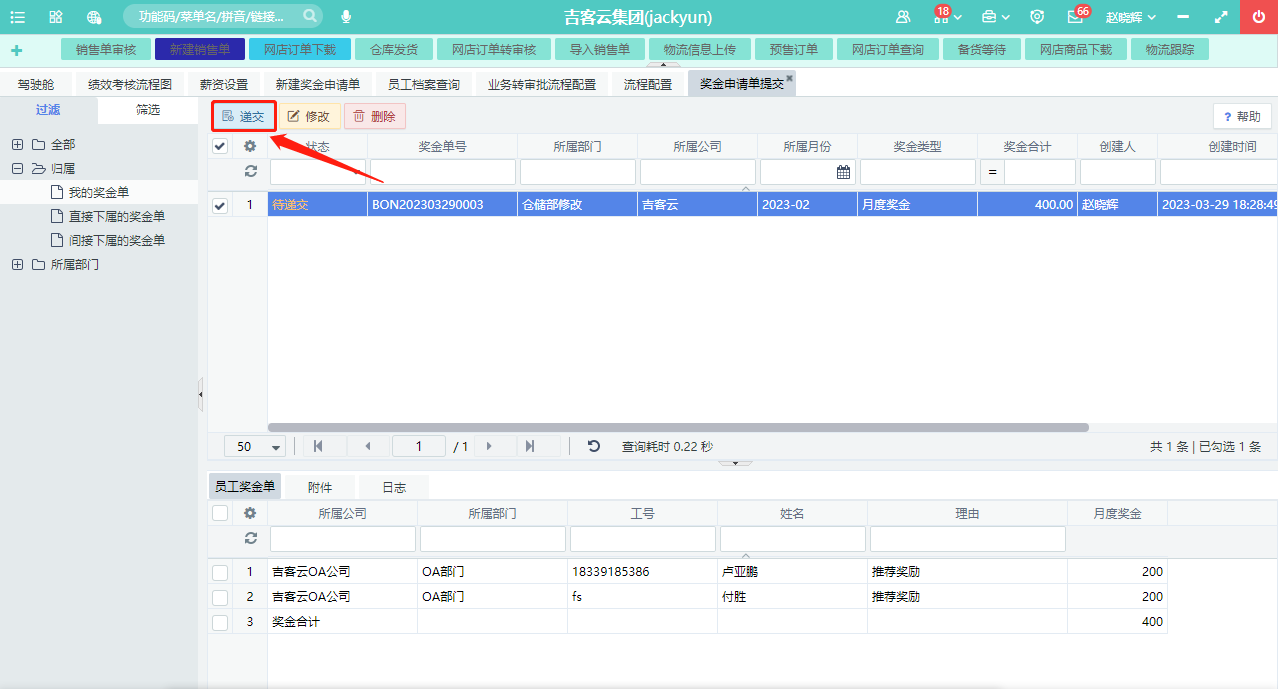Click the green plus add shortcut icon
The width and height of the screenshot is (1278, 689).
(x=16, y=50)
